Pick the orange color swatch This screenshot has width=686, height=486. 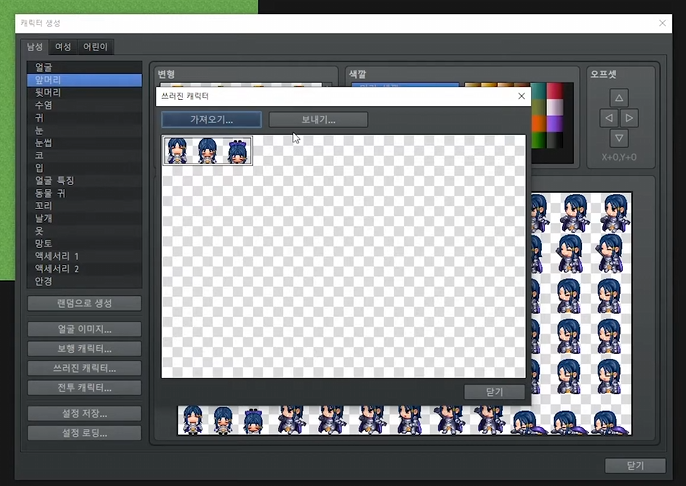(x=539, y=124)
